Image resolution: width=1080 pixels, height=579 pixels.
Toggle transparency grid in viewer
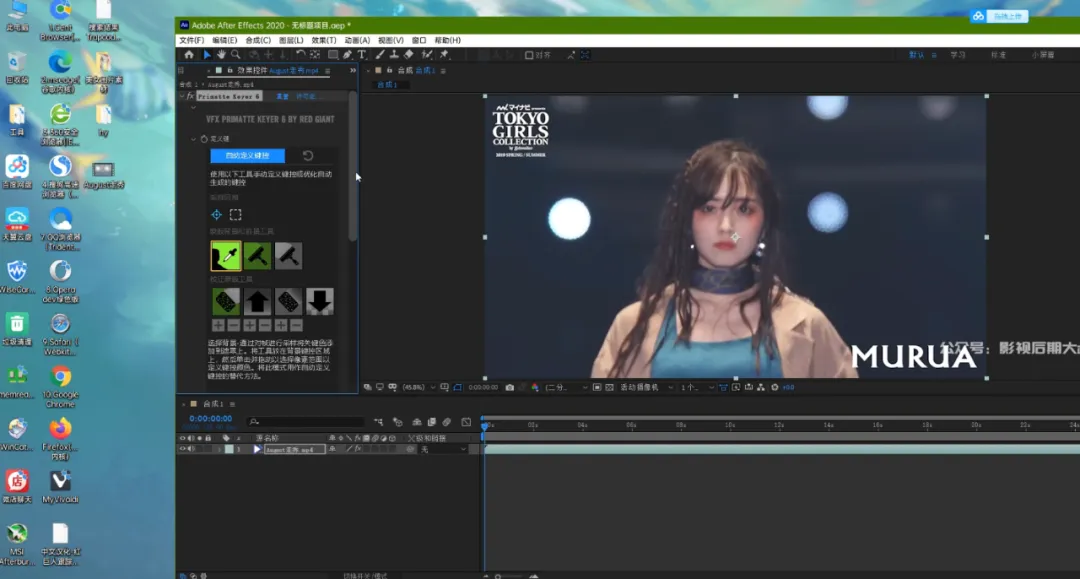610,388
